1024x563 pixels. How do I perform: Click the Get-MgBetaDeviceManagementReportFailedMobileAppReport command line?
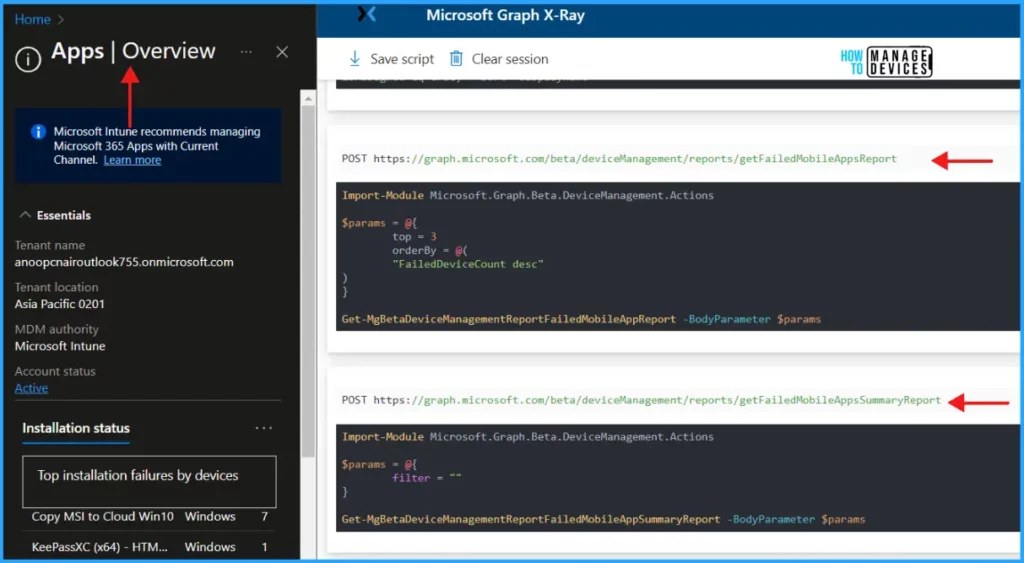pos(581,319)
